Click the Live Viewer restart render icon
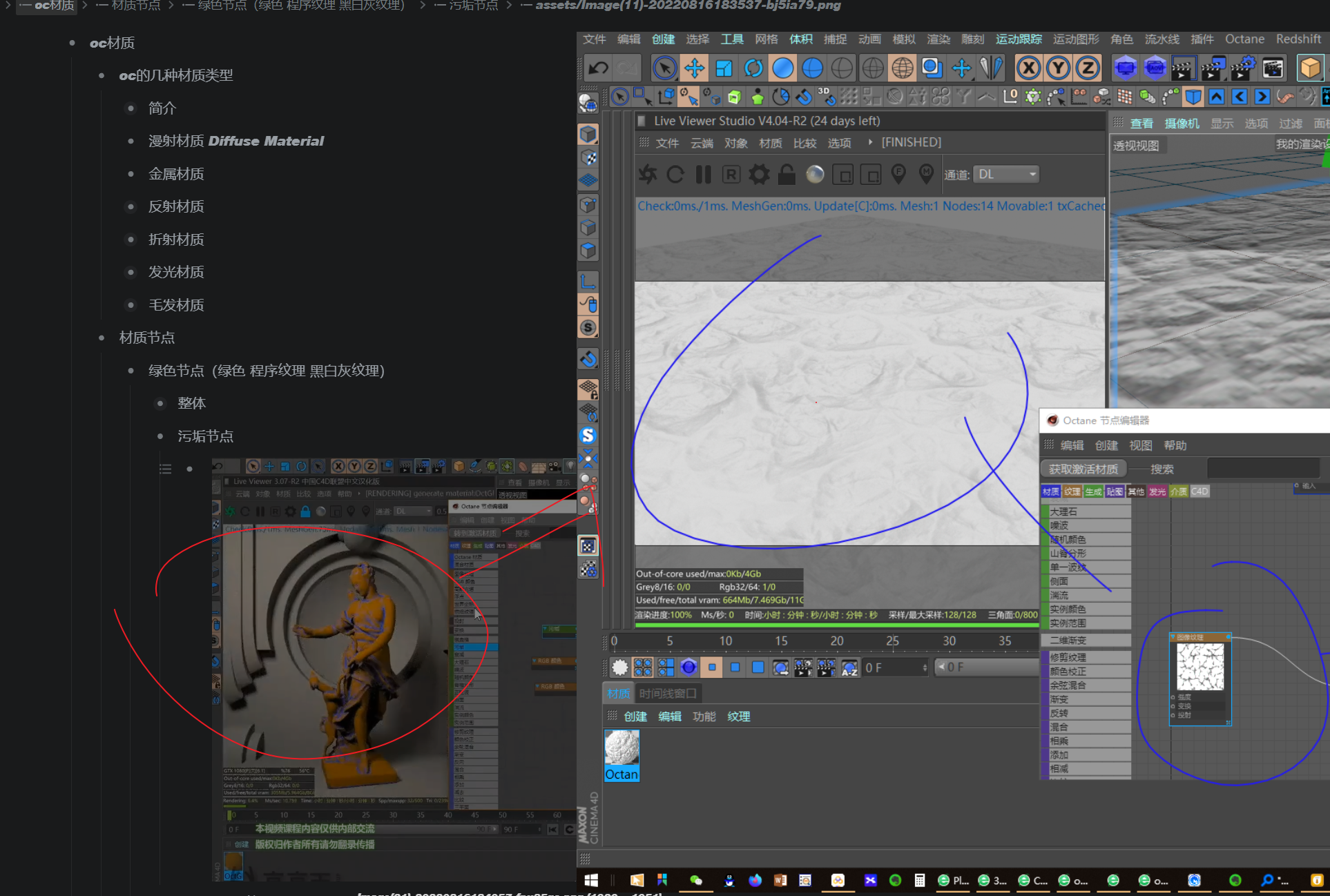The width and height of the screenshot is (1330, 896). coord(675,175)
